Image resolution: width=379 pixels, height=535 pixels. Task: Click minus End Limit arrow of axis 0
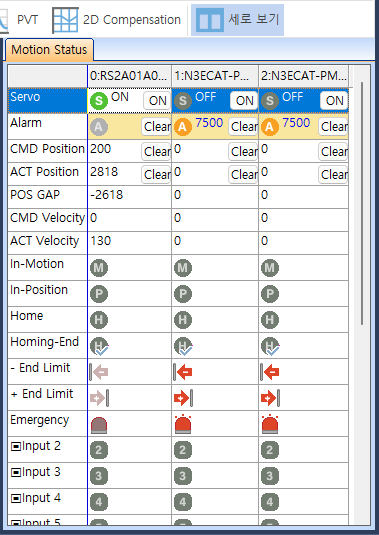click(x=99, y=372)
